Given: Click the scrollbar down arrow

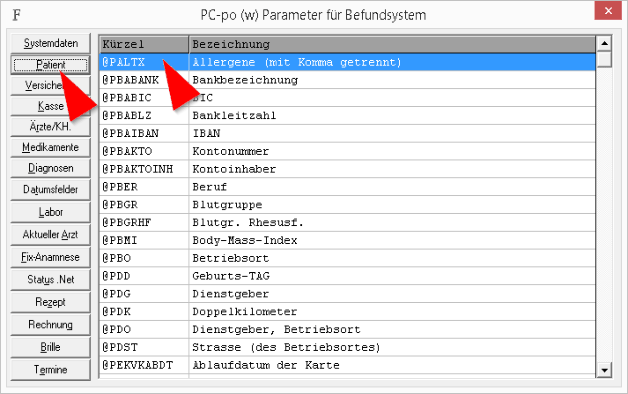Looking at the screenshot, I should point(604,370).
